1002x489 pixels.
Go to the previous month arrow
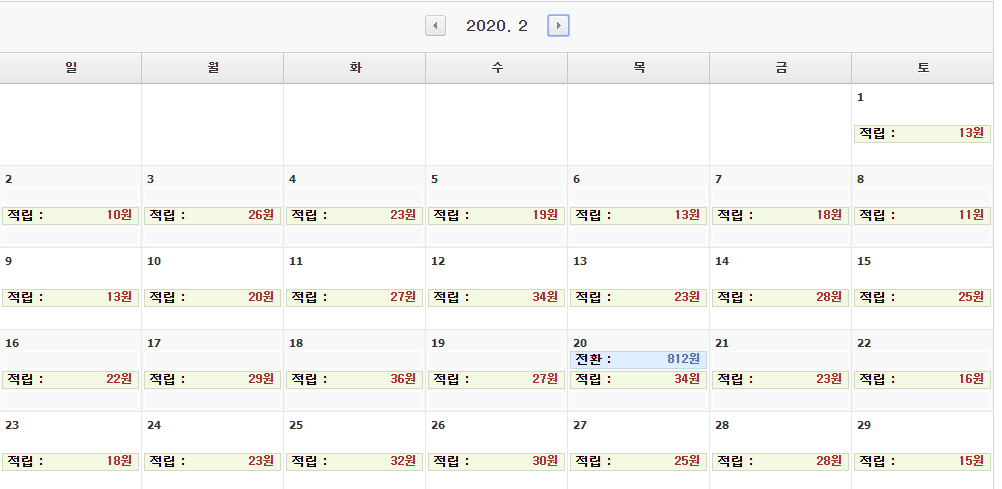point(435,26)
